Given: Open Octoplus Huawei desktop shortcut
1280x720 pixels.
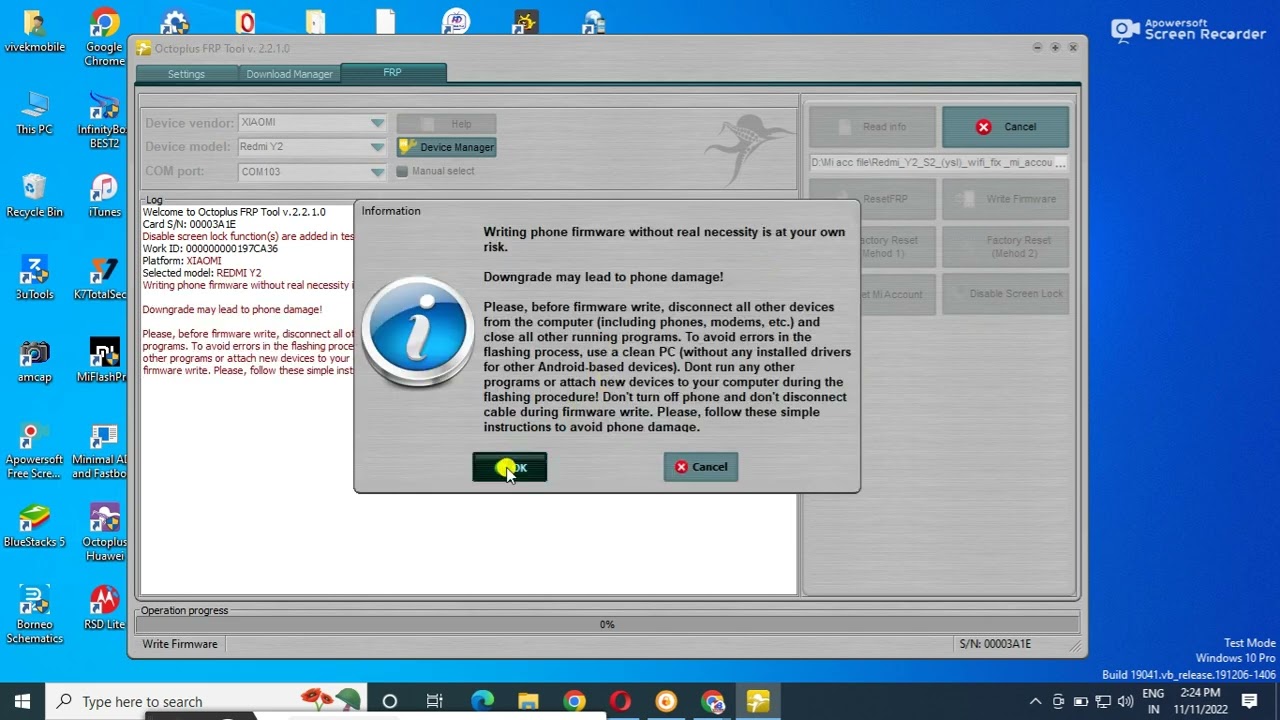Looking at the screenshot, I should pyautogui.click(x=104, y=534).
